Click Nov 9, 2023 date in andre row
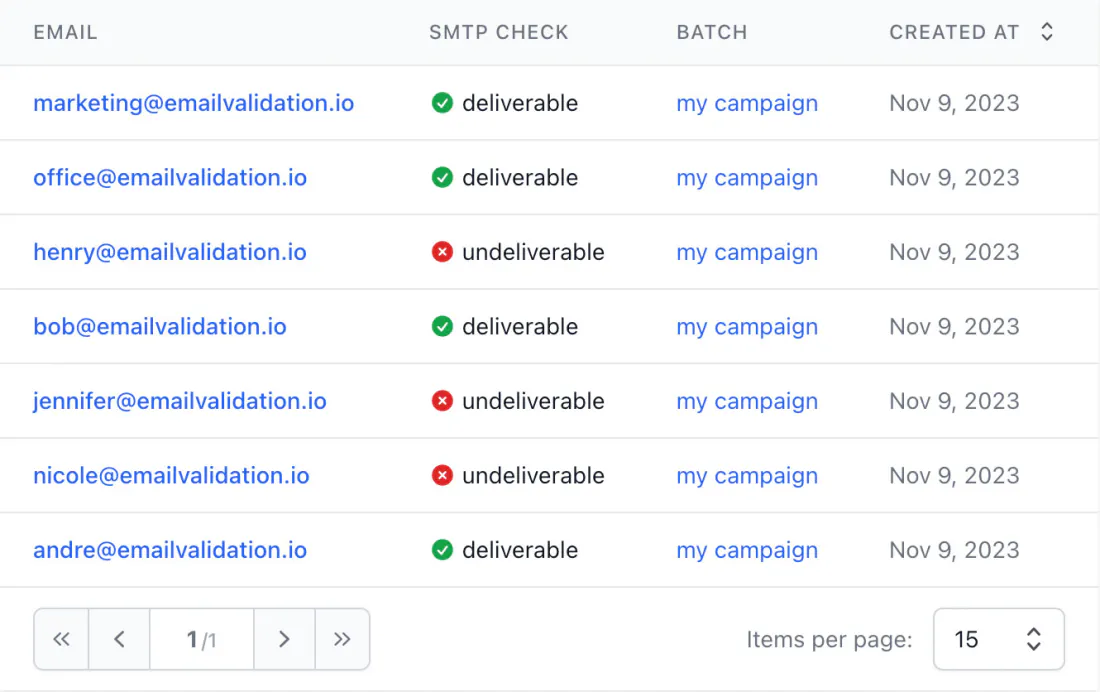 (954, 550)
